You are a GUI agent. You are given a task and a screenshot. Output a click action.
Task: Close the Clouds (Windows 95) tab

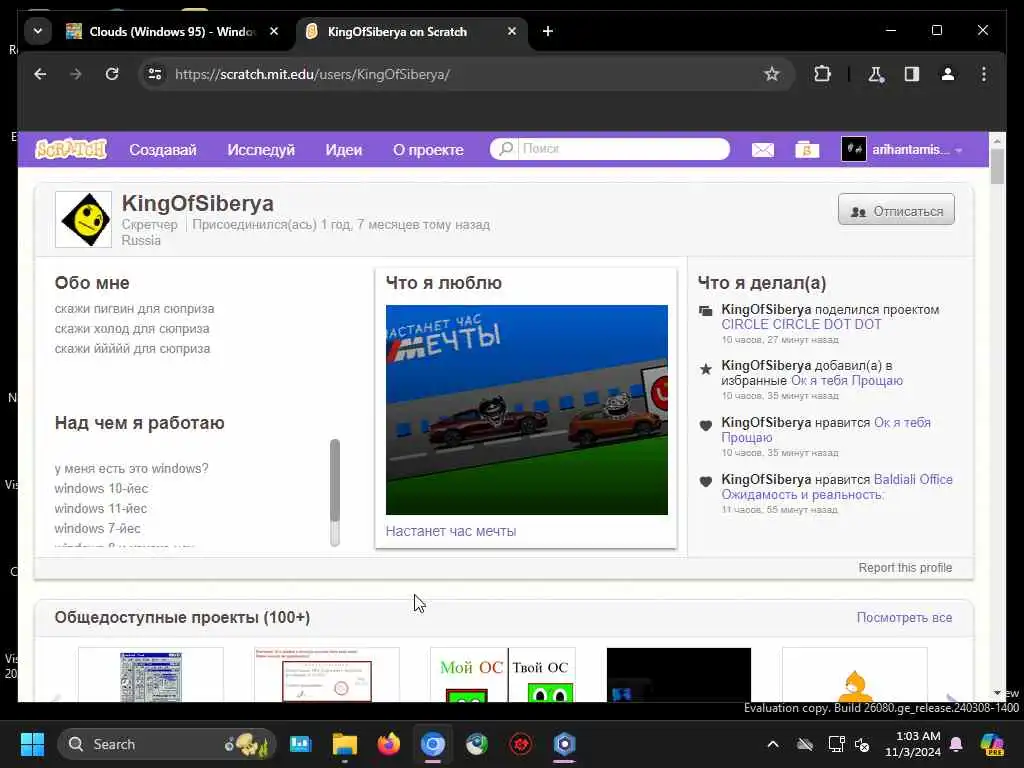(274, 31)
